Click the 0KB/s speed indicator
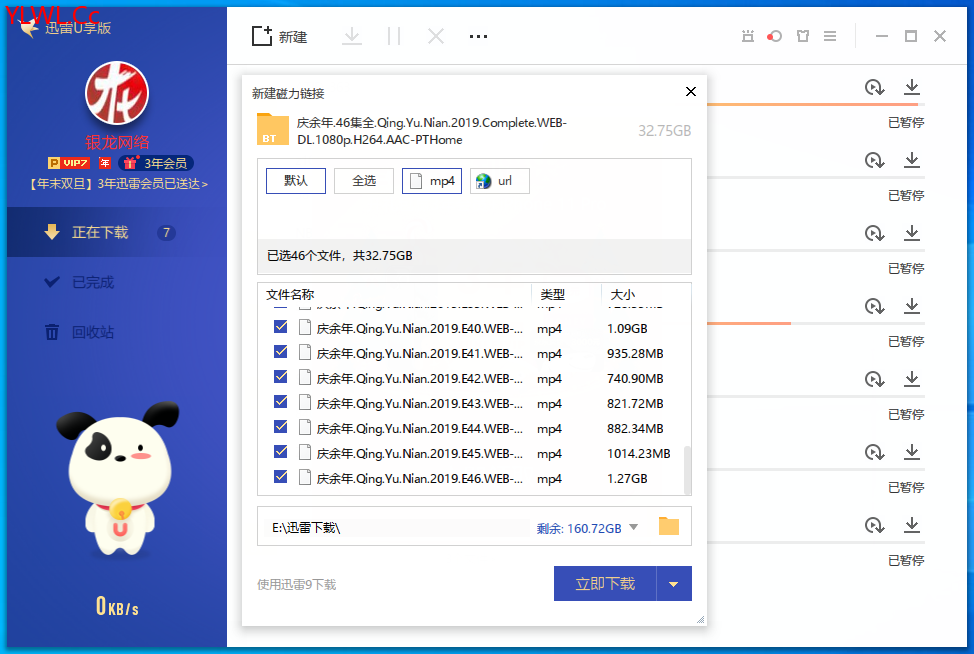This screenshot has height=654, width=974. coord(117,606)
